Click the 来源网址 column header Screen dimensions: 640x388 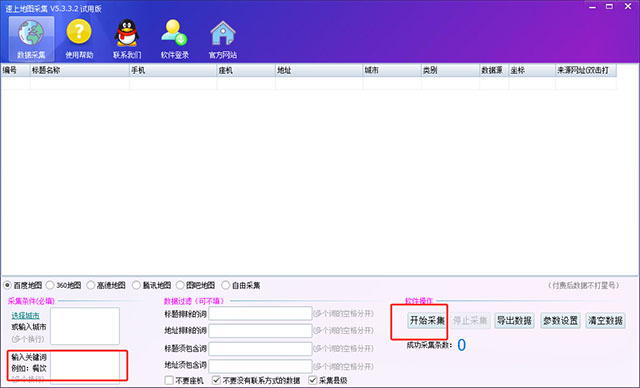pos(586,70)
